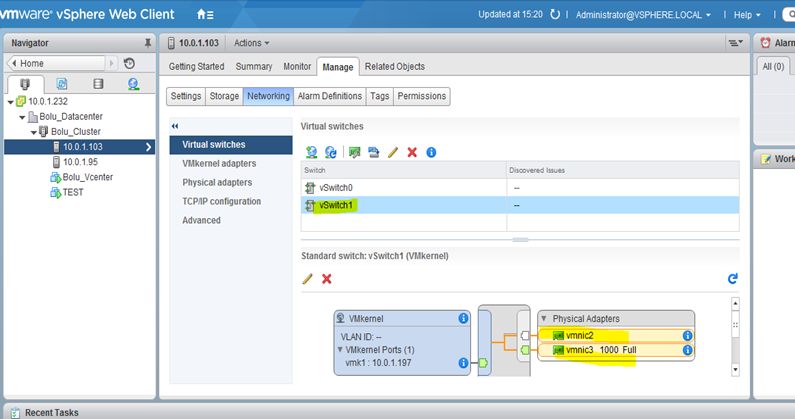Click the Home icon in the top banner
Screen dimensions: 795x419
(x=205, y=15)
